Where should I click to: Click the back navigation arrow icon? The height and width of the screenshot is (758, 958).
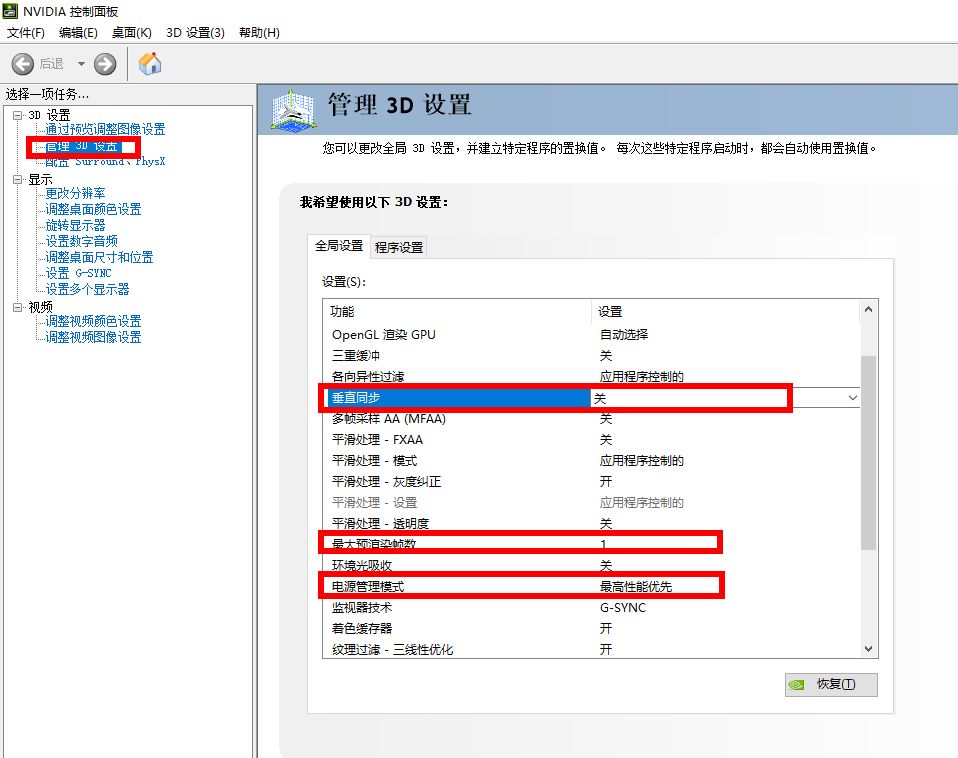(x=22, y=63)
